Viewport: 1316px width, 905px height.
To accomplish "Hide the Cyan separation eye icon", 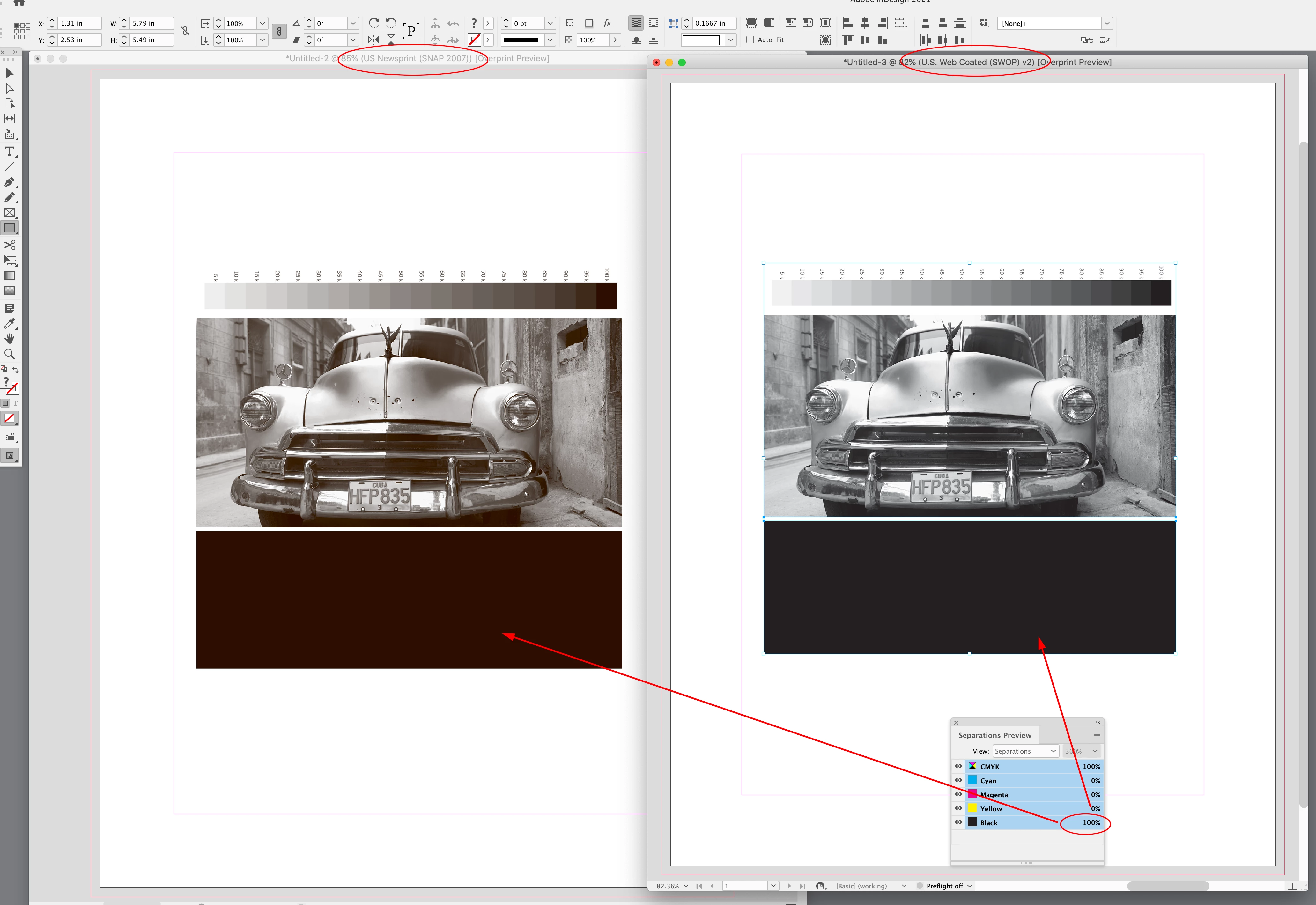I will pyautogui.click(x=958, y=780).
